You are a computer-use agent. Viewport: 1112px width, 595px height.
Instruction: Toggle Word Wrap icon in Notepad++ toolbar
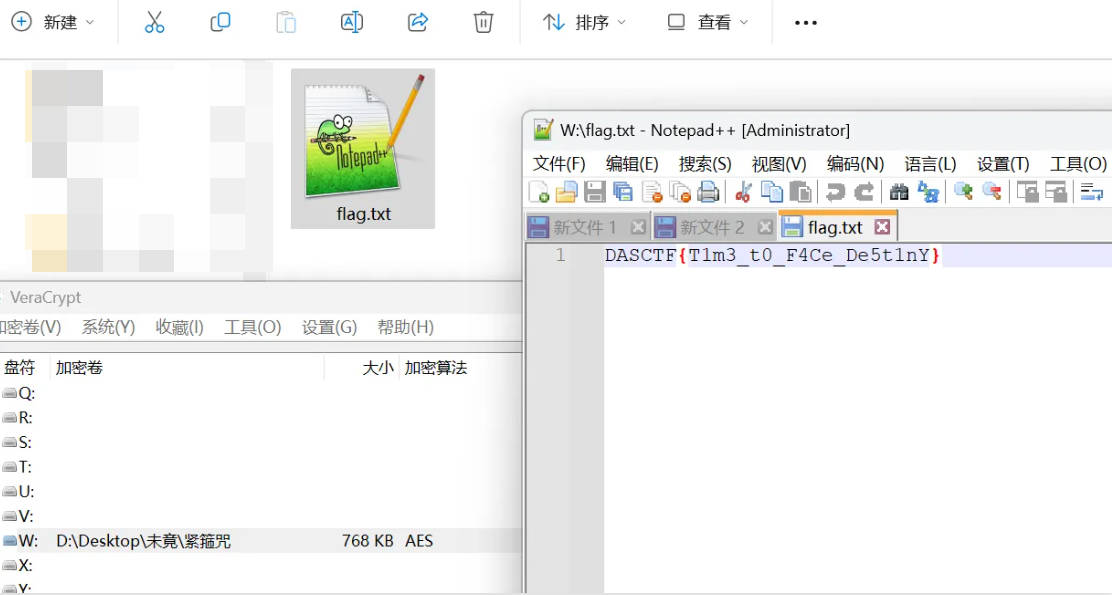(1091, 192)
